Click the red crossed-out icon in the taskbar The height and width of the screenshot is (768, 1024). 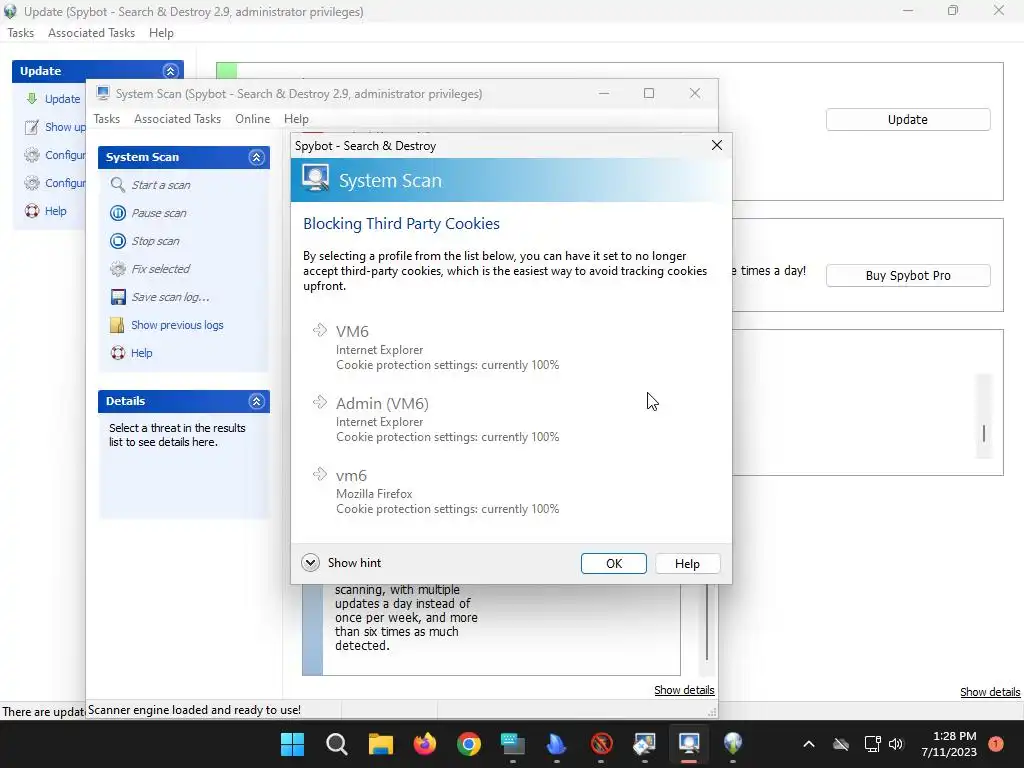pos(601,744)
